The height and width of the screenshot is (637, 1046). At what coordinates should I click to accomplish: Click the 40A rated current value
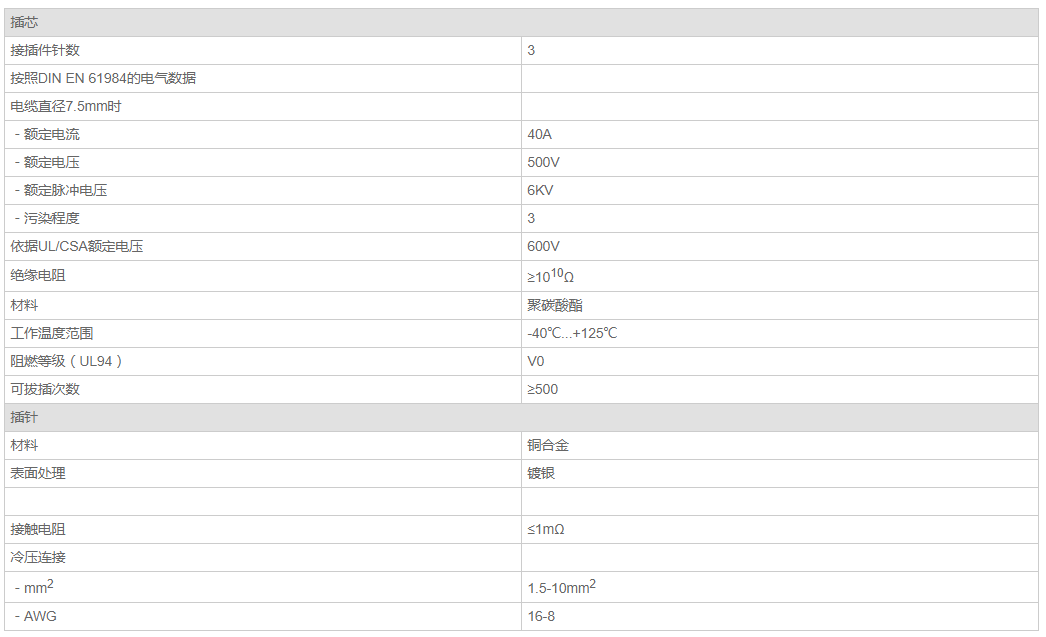pos(539,134)
